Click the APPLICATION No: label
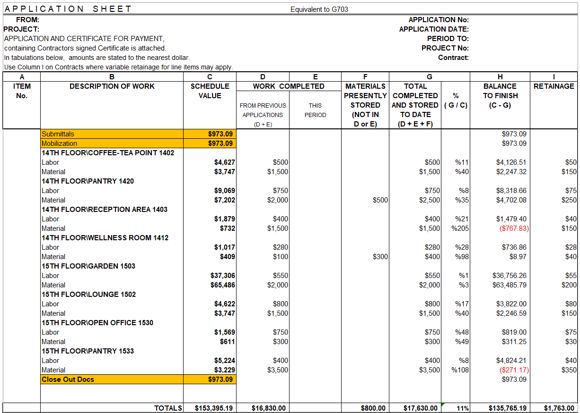The image size is (580, 413). click(439, 20)
